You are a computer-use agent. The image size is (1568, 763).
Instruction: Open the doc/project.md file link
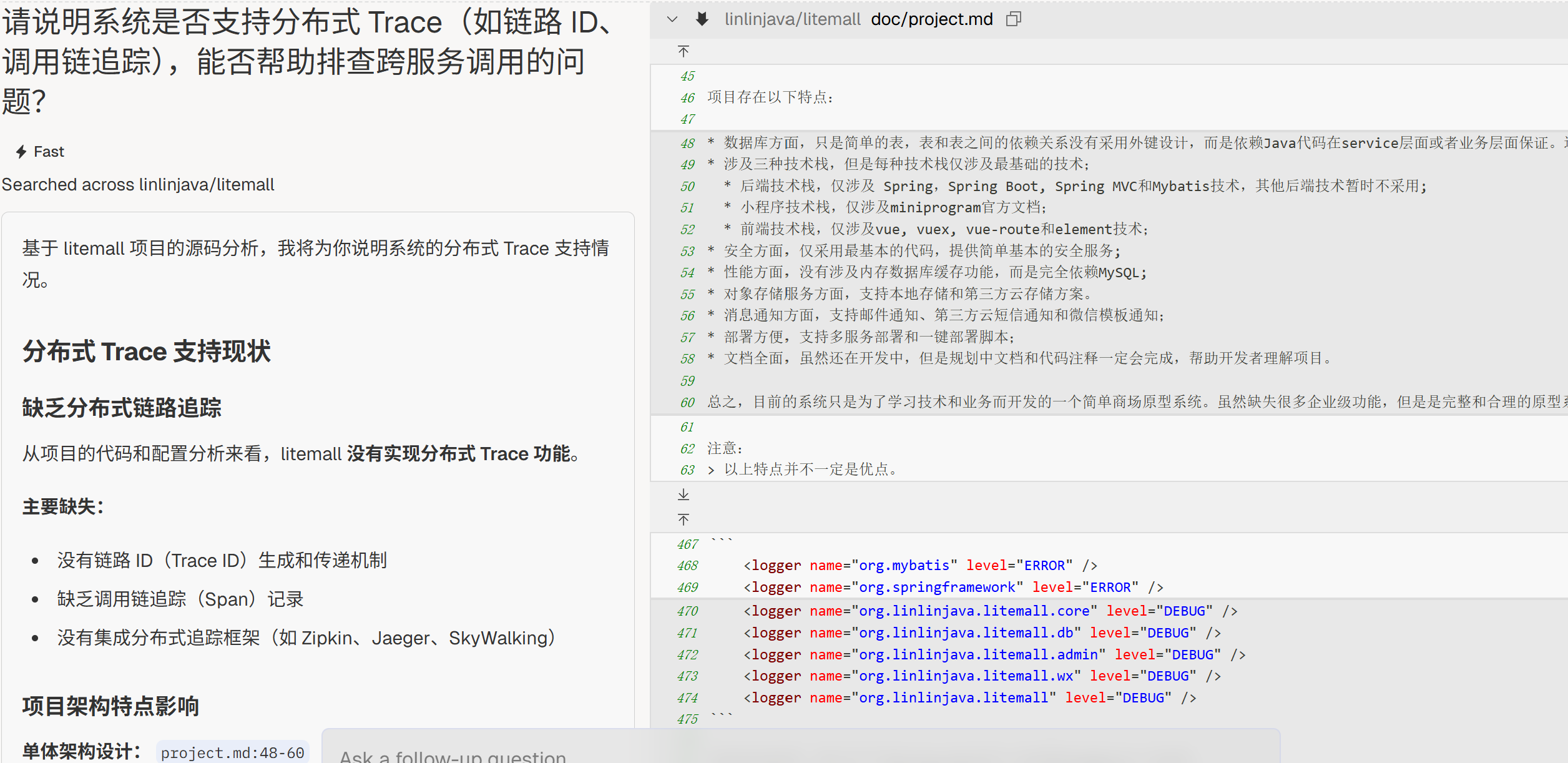pos(931,19)
